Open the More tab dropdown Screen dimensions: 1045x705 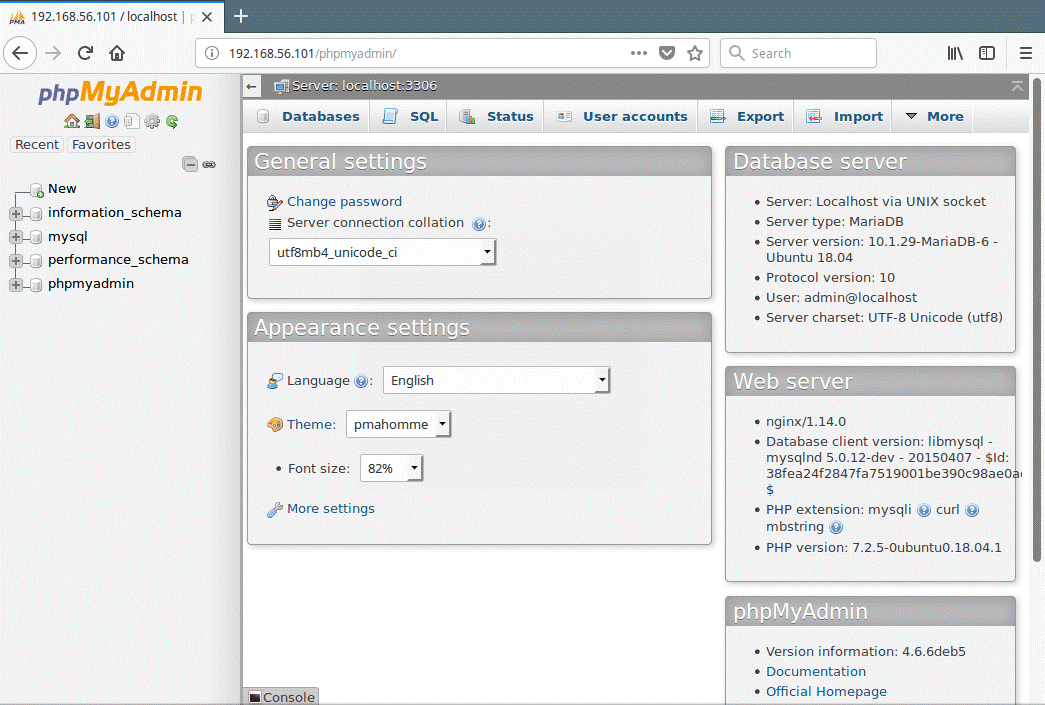click(934, 117)
